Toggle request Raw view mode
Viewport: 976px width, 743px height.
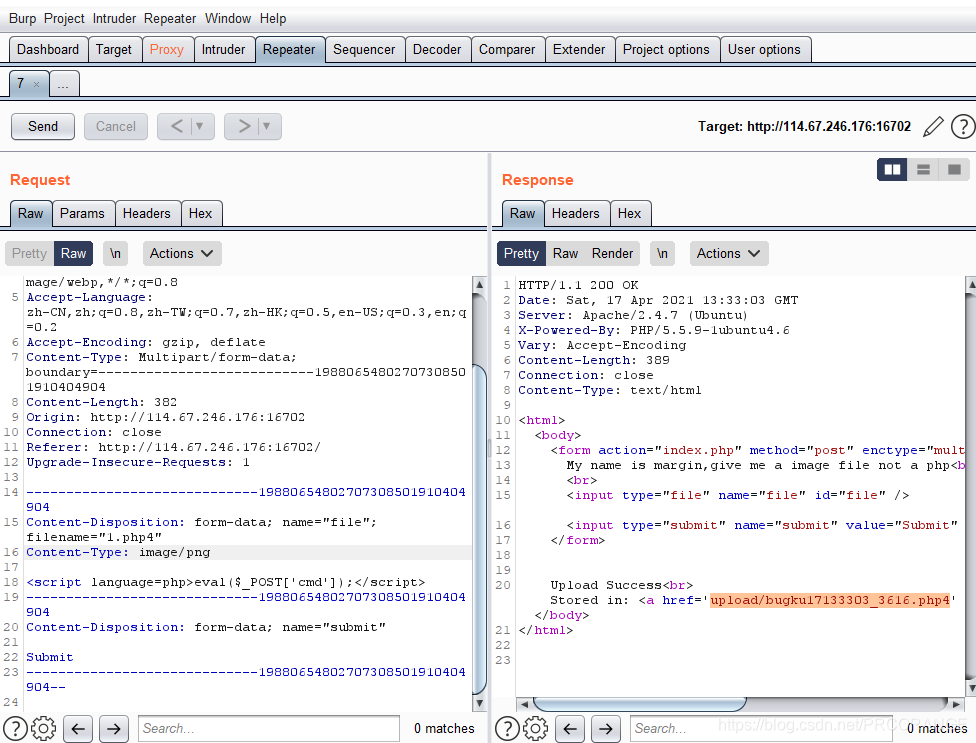(73, 254)
